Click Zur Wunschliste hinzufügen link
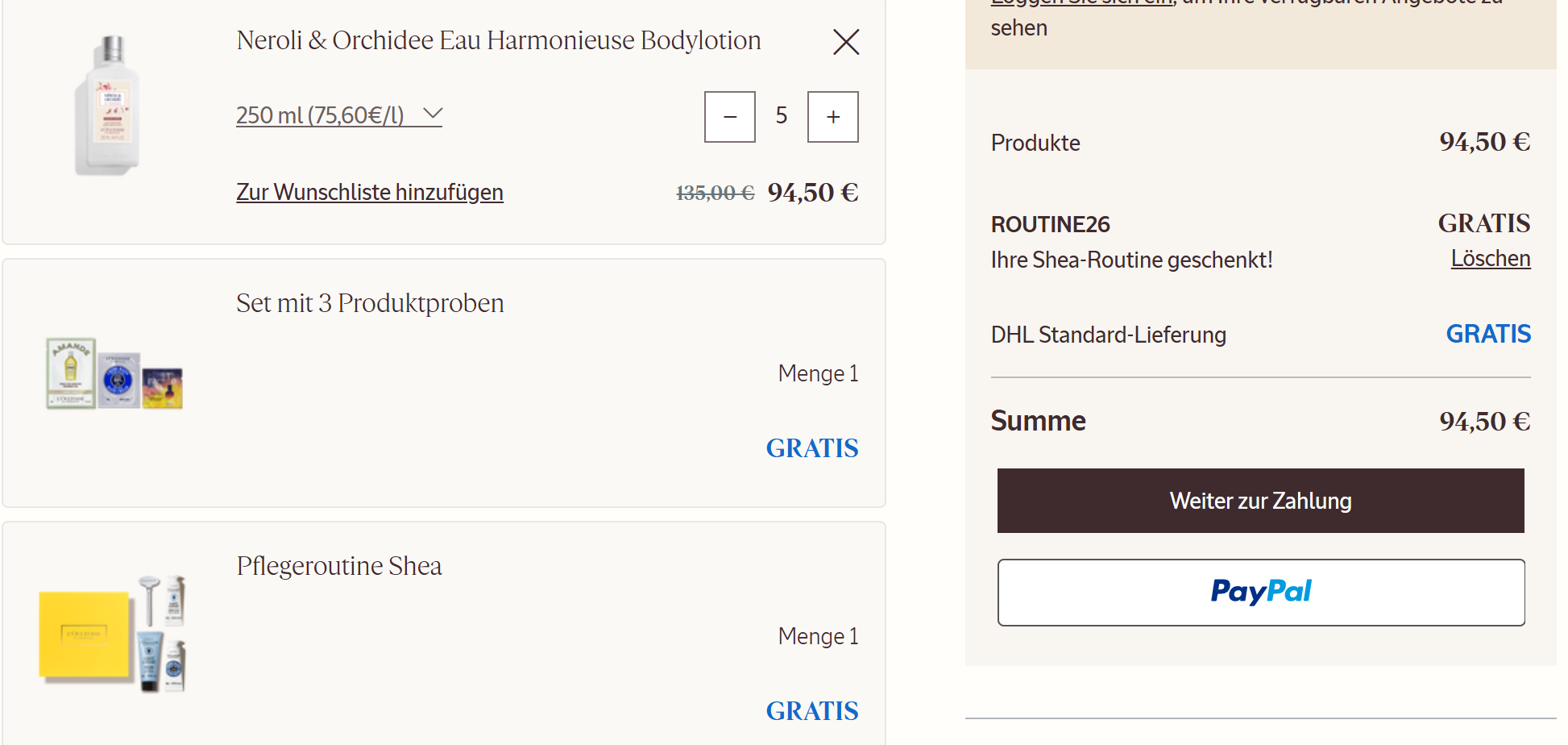1568x745 pixels. (370, 192)
